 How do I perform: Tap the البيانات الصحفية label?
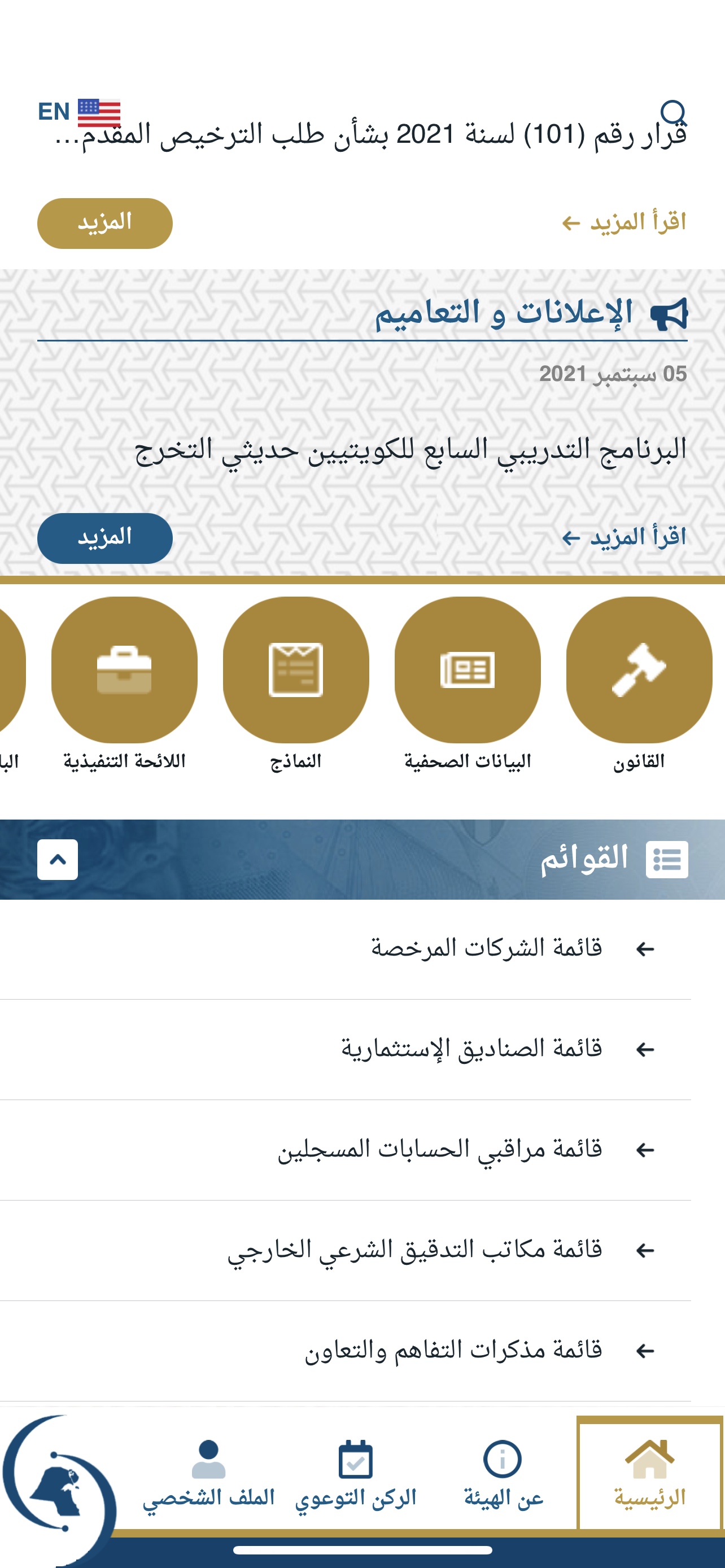tap(468, 761)
